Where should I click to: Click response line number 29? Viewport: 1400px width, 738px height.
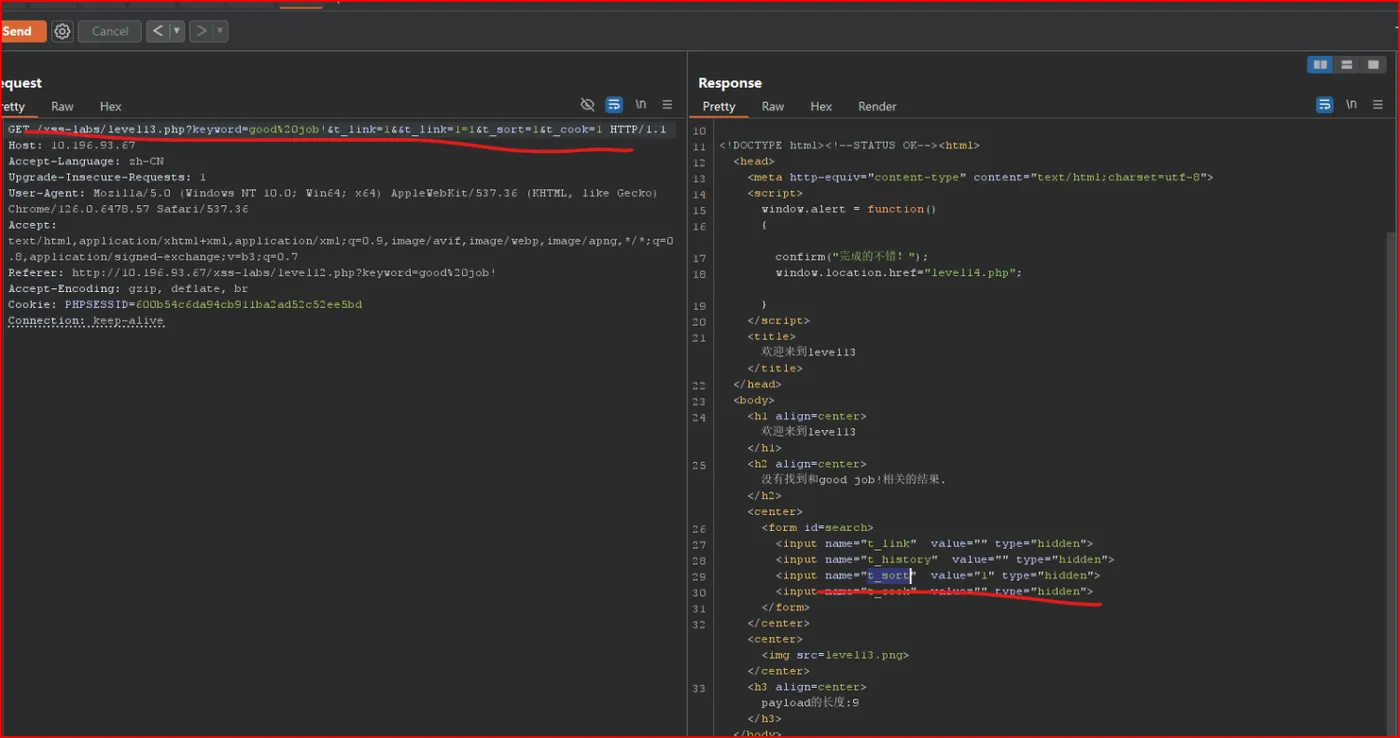(699, 576)
